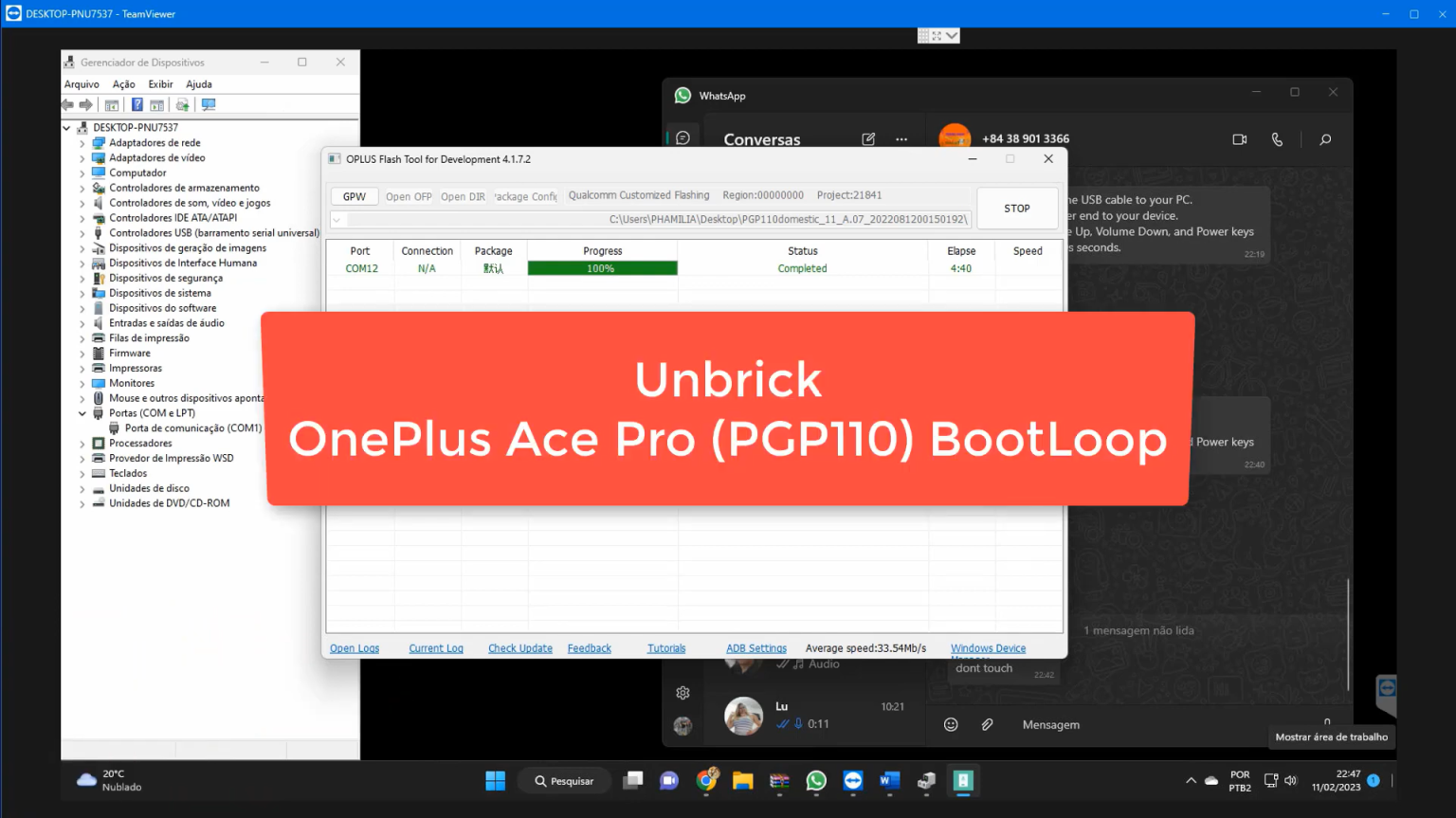Image resolution: width=1456 pixels, height=818 pixels.
Task: Start a new chat in WhatsApp
Action: tap(868, 138)
